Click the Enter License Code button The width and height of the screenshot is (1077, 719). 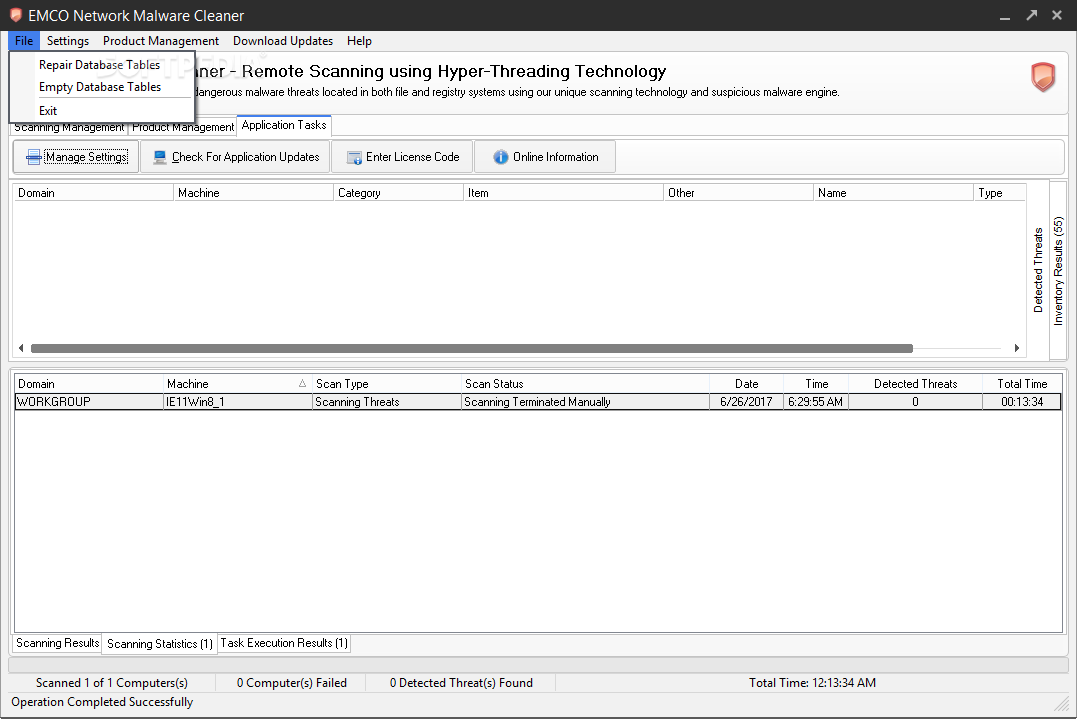[403, 157]
